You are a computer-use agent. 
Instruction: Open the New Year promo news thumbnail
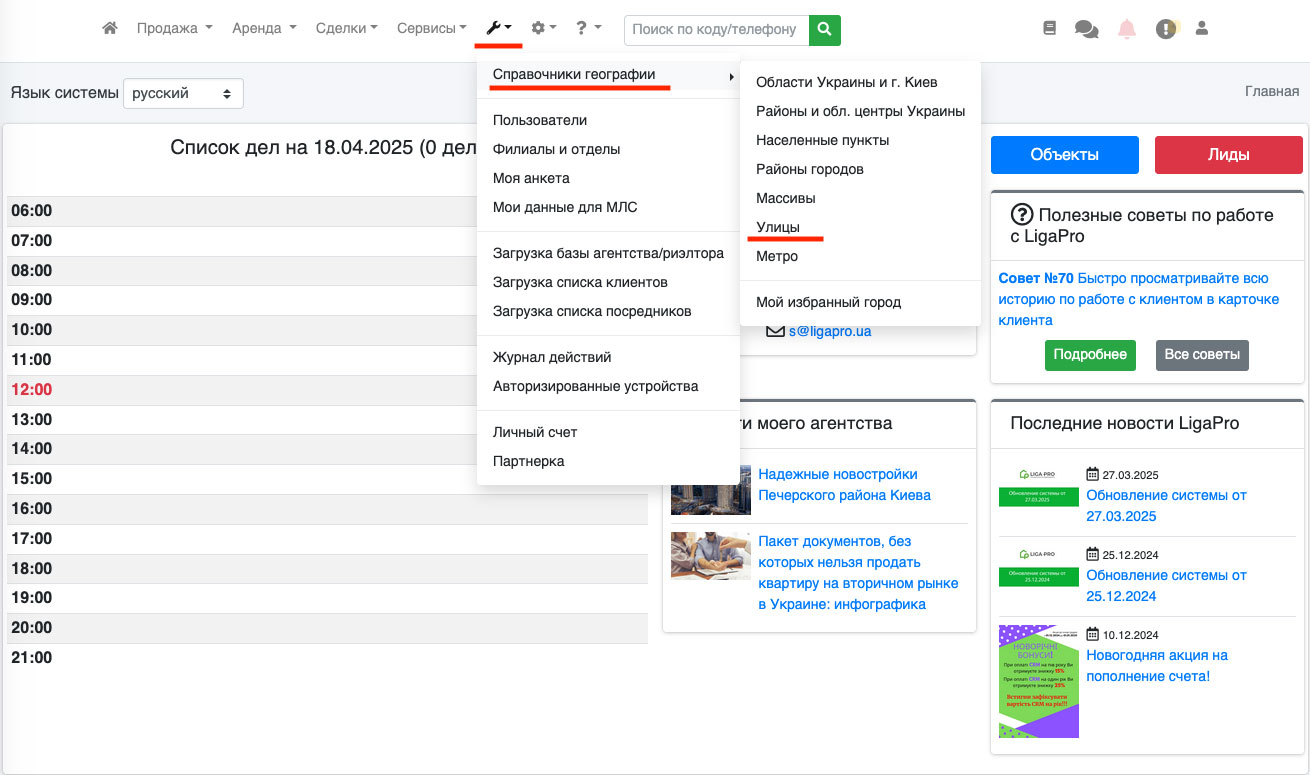tap(1038, 681)
